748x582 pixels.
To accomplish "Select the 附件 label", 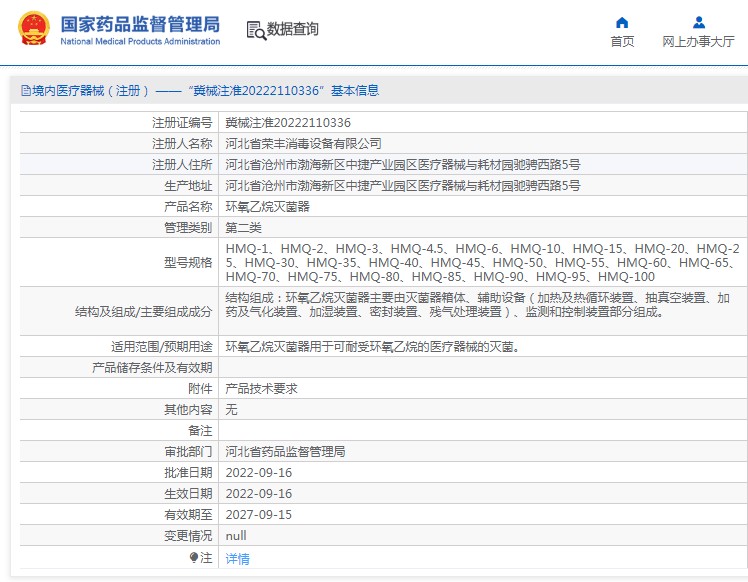I will coord(200,389).
